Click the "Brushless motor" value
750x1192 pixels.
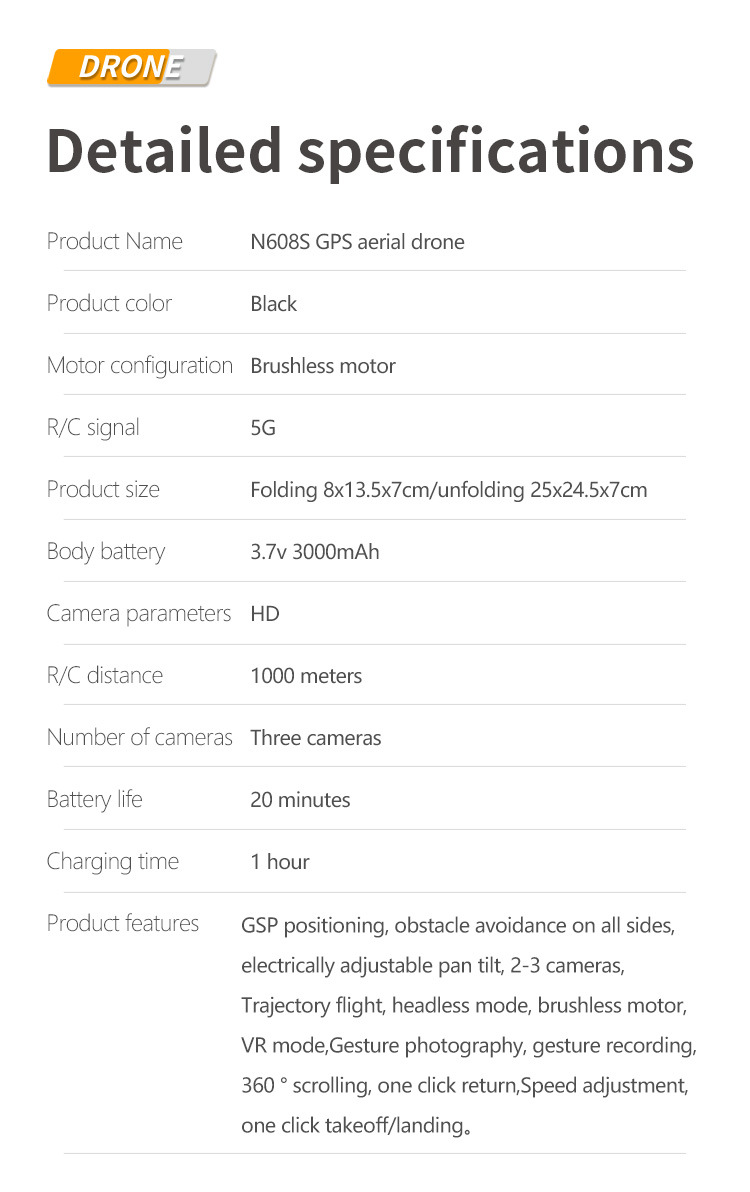[x=323, y=366]
